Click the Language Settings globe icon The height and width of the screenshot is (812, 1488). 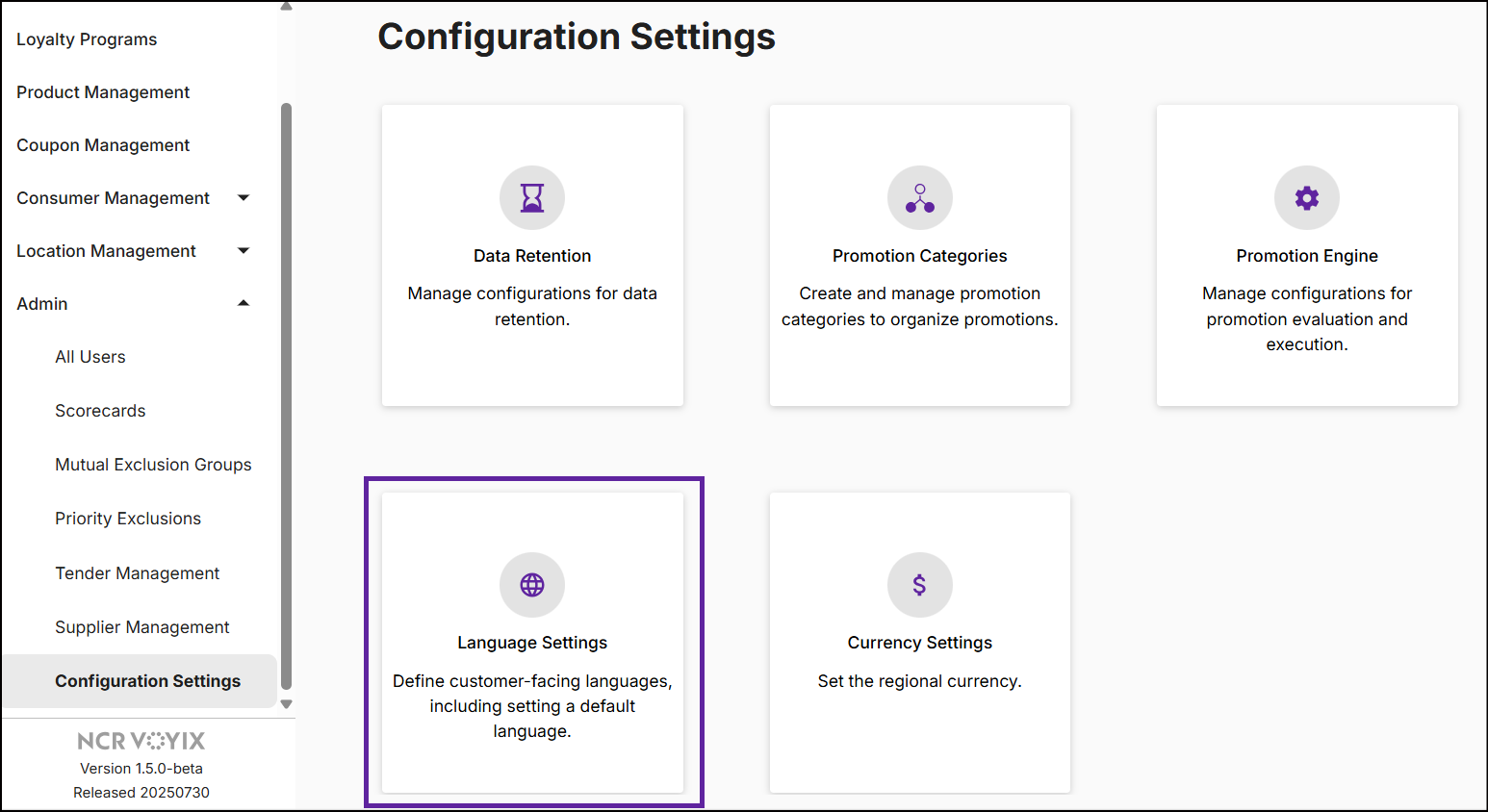532,585
